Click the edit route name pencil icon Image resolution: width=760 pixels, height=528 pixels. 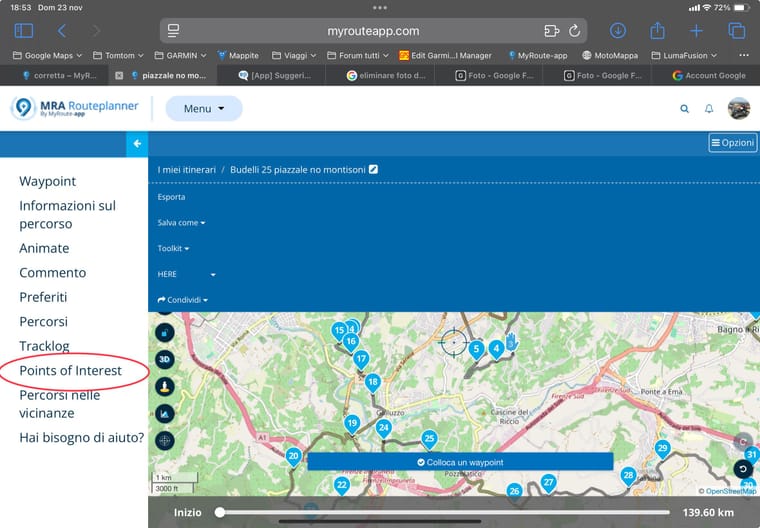(373, 170)
